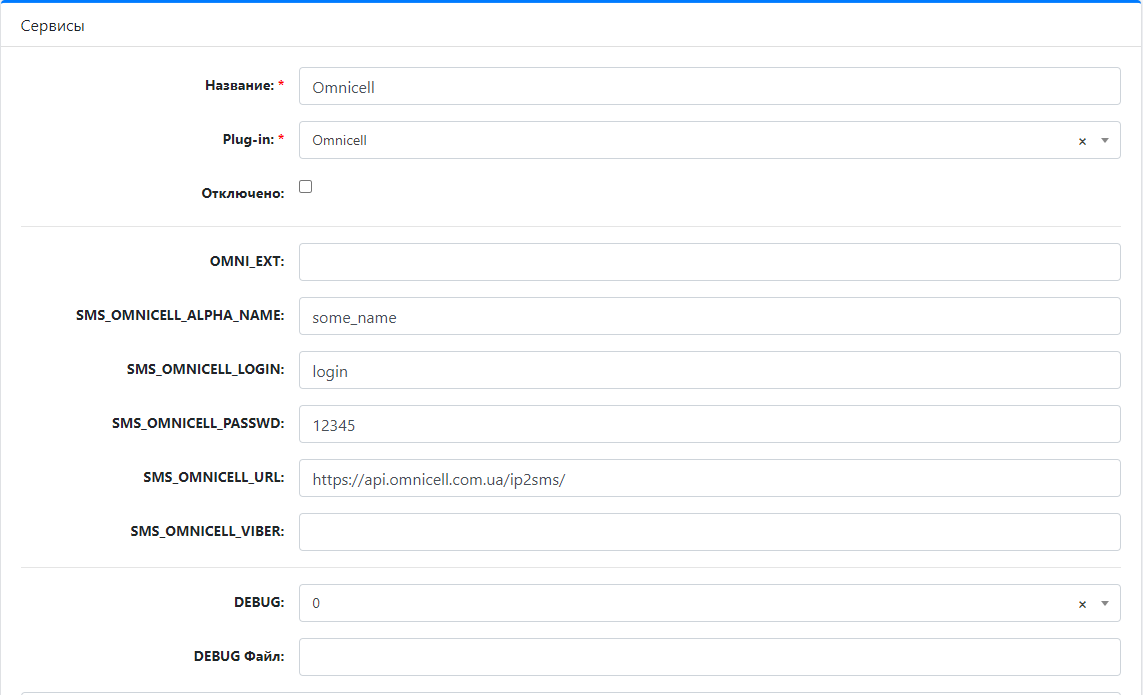Focus the OMNI_EXT input field
This screenshot has height=695, width=1143.
click(x=709, y=262)
